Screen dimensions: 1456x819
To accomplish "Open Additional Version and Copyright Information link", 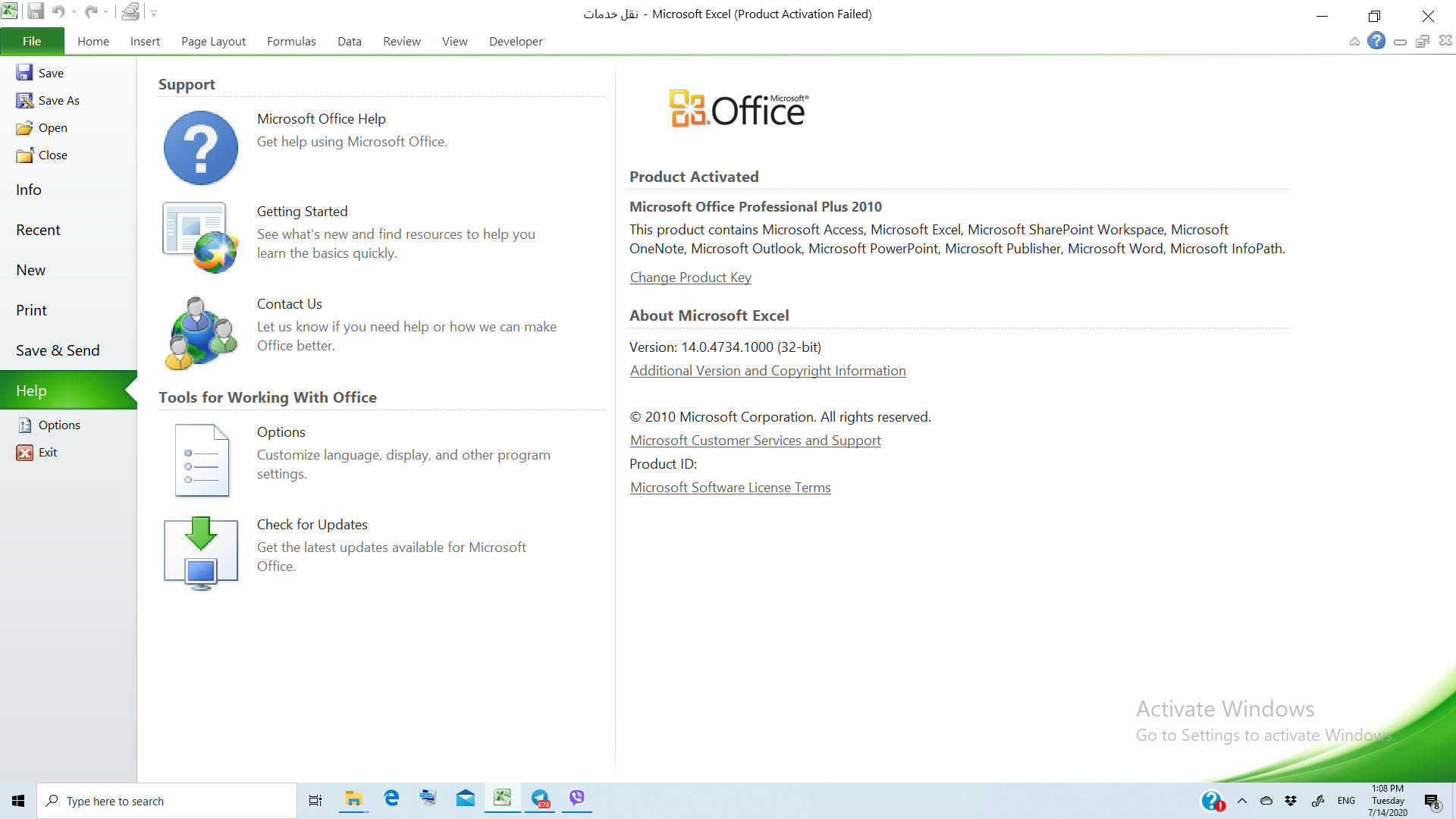I will (x=768, y=370).
